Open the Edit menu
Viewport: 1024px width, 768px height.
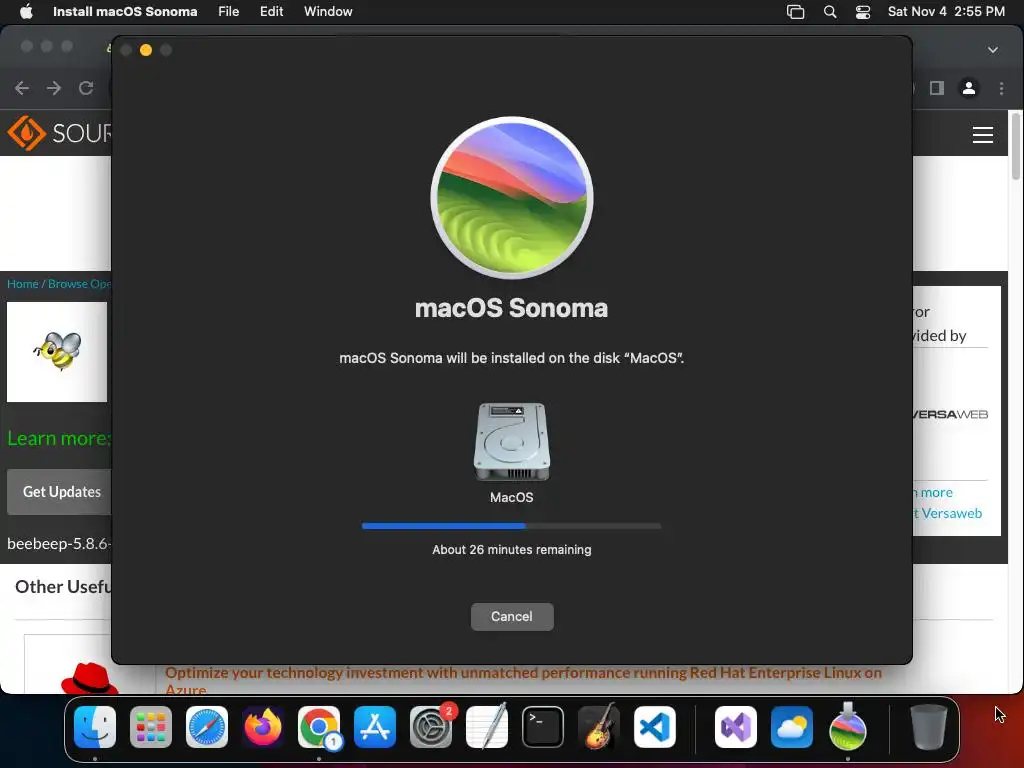click(272, 11)
